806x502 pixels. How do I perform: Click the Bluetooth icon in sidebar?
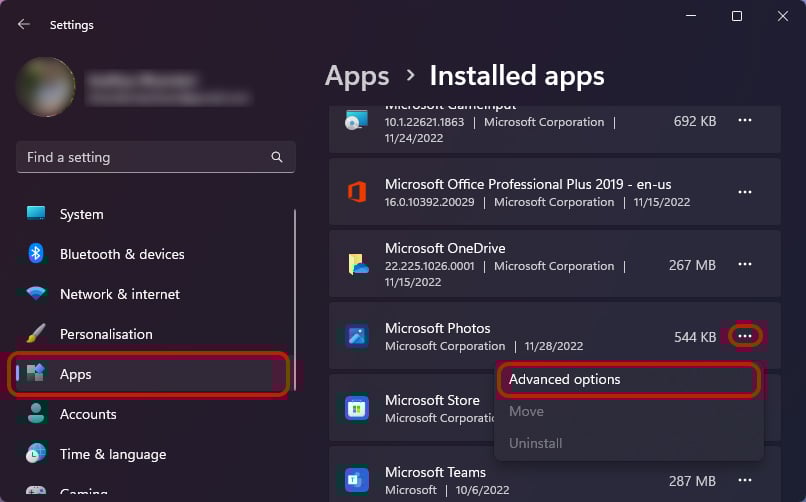tap(36, 253)
